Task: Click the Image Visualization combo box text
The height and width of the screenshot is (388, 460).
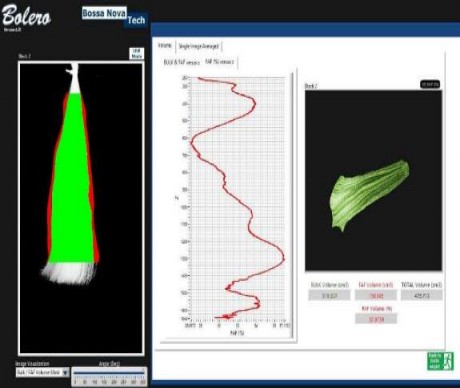Action: (39, 372)
